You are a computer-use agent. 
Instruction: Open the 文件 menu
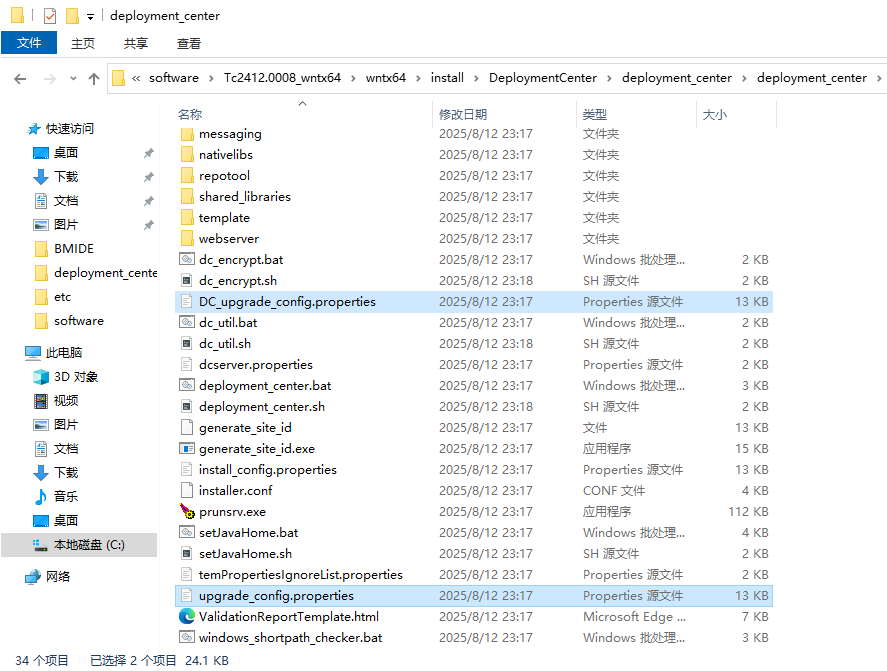[29, 43]
